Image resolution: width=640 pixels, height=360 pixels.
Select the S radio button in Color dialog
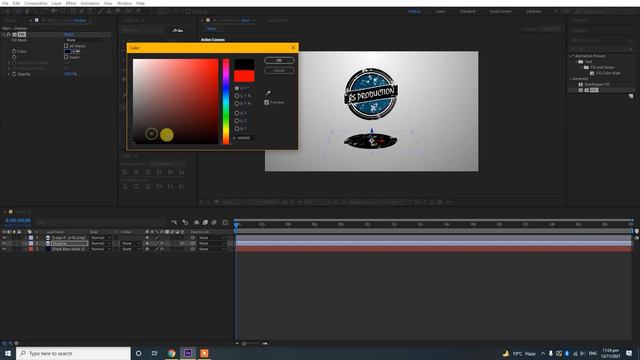pyautogui.click(x=237, y=96)
